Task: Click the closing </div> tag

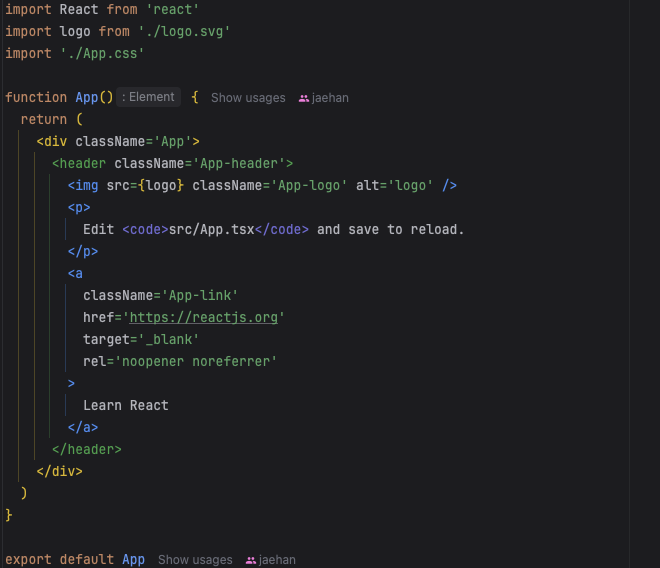Action: point(59,471)
